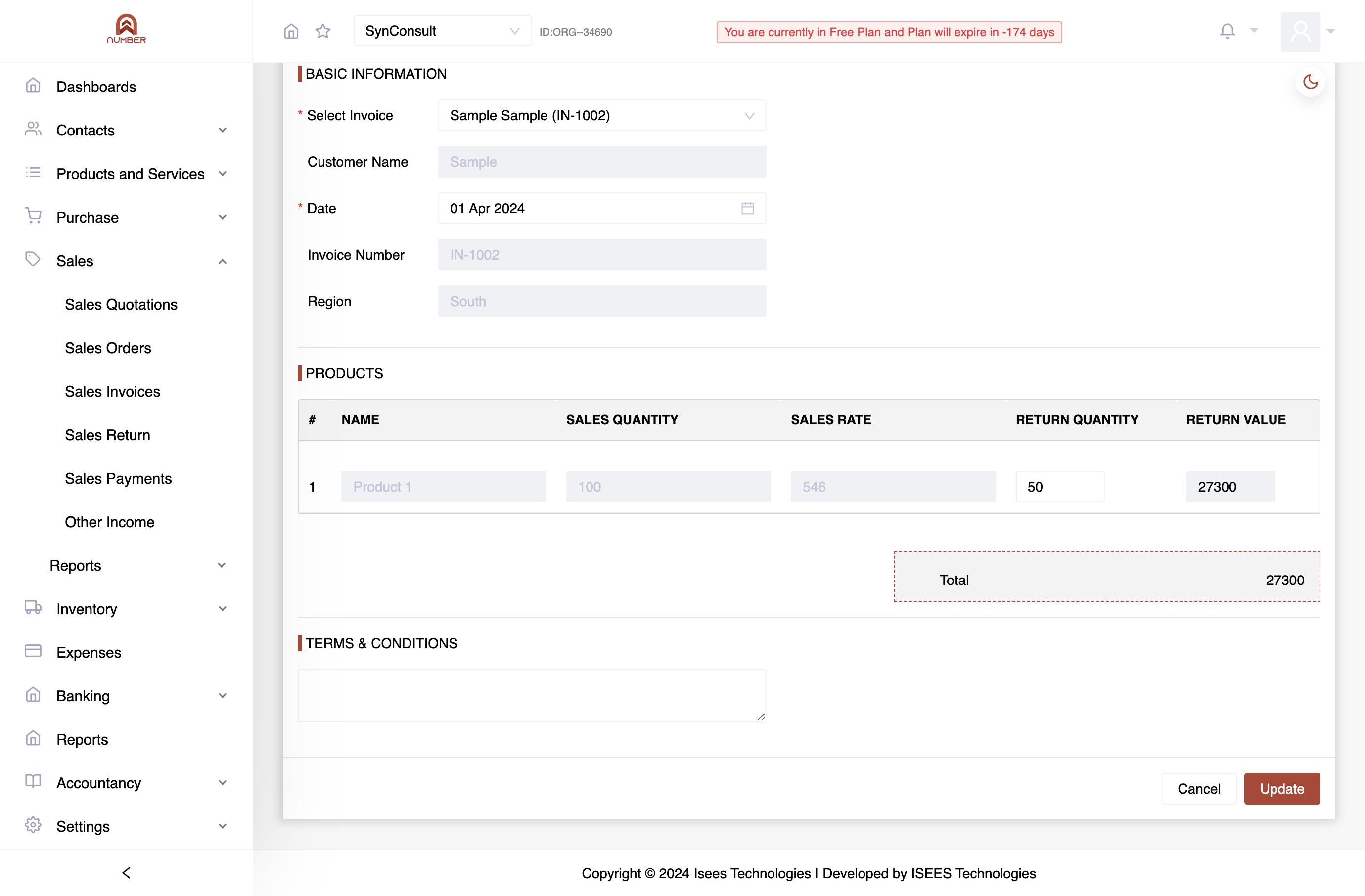The image size is (1365, 896).
Task: Click the Return Value field 27300
Action: click(1230, 487)
